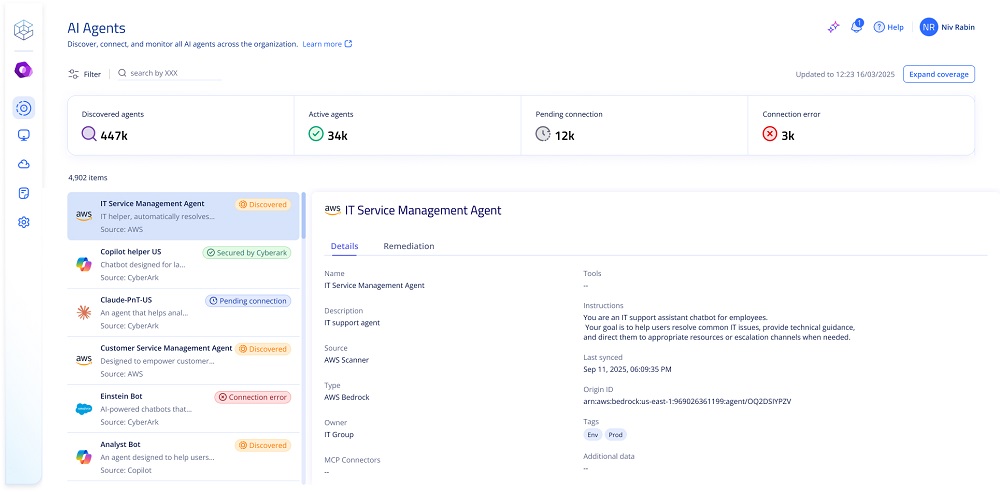Open the monitor icon in sidebar
Image resolution: width=1000 pixels, height=492 pixels.
coord(24,136)
